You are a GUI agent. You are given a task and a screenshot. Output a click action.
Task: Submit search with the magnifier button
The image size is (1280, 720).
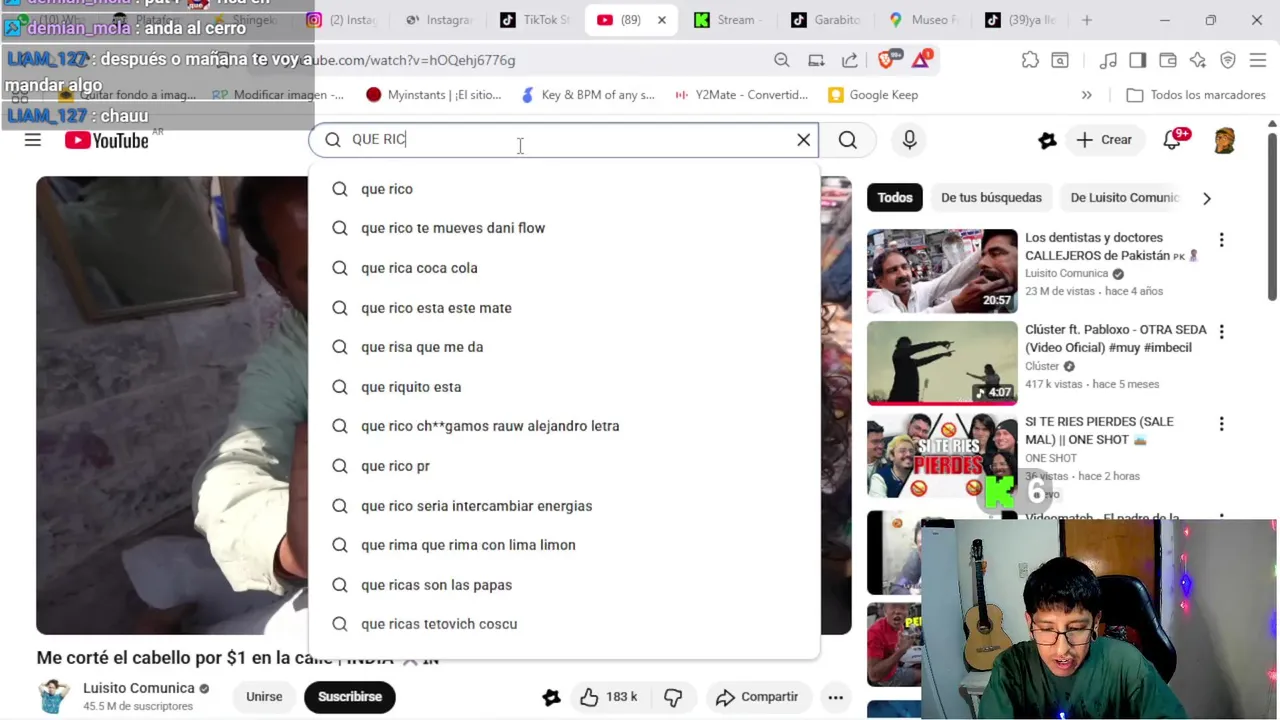(x=848, y=140)
